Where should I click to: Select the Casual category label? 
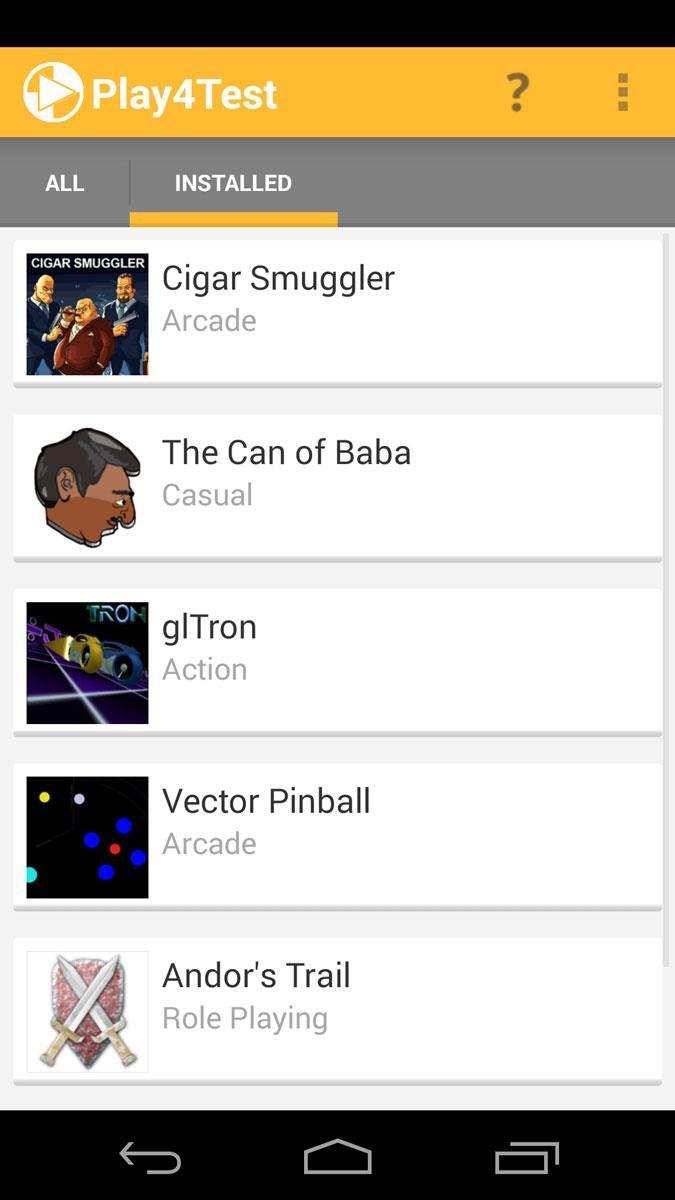coord(207,494)
